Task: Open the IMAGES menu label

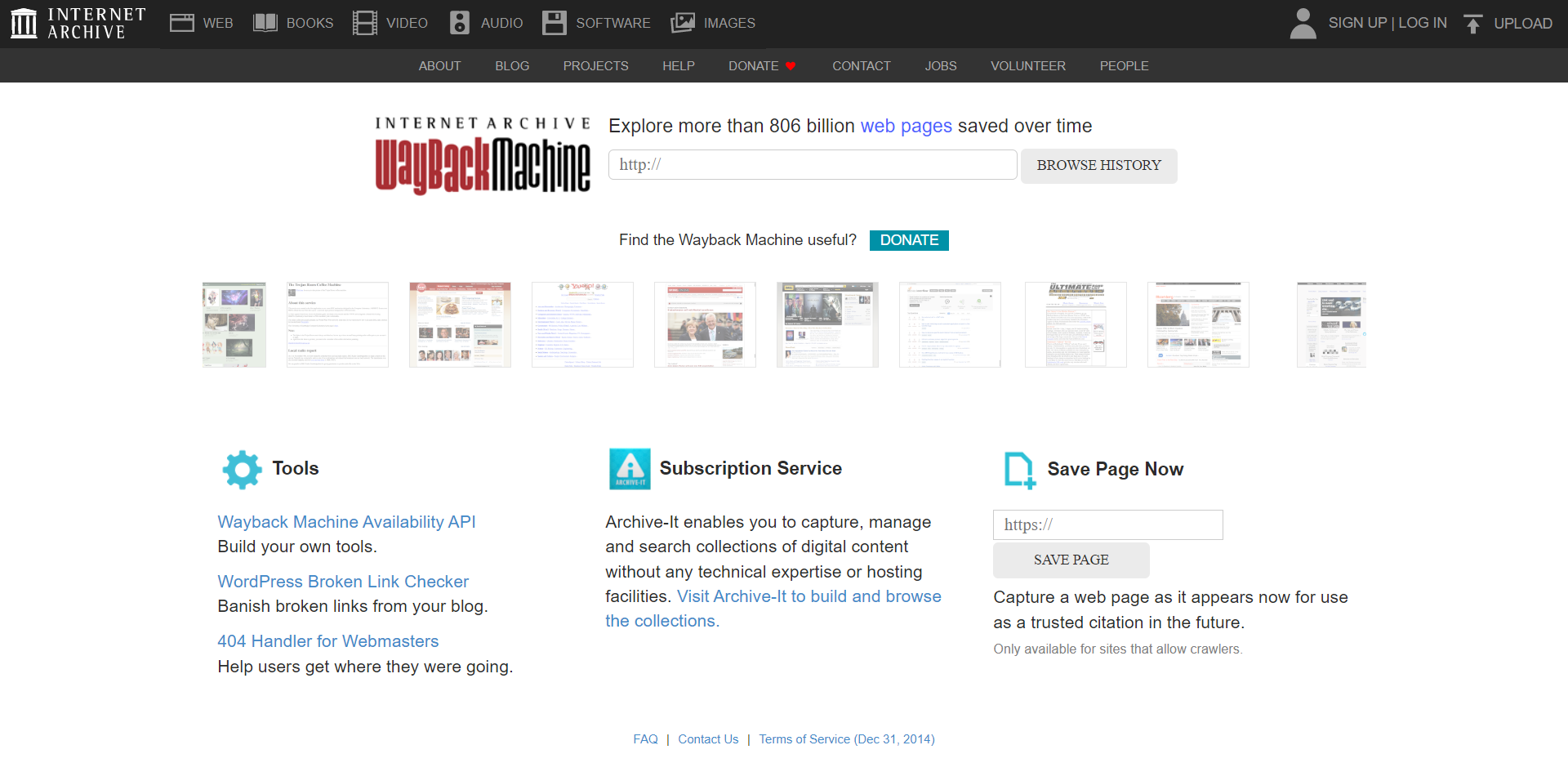Action: (x=729, y=23)
